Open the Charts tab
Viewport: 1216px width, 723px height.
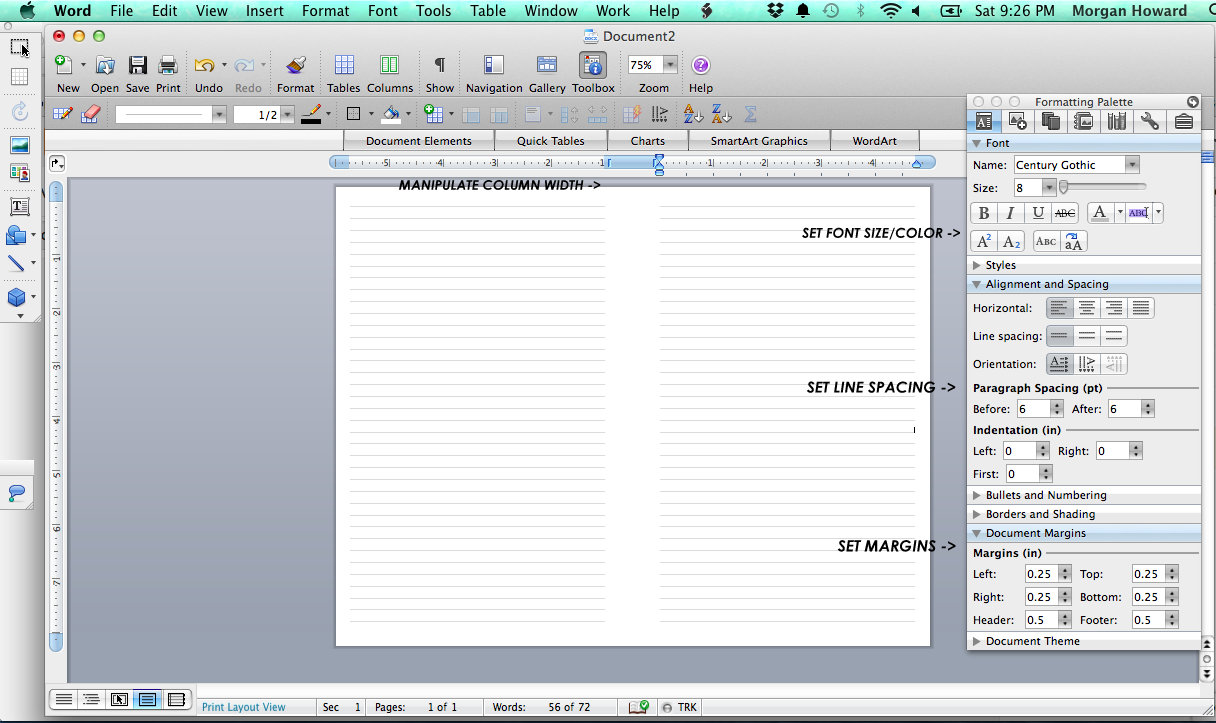tap(648, 141)
